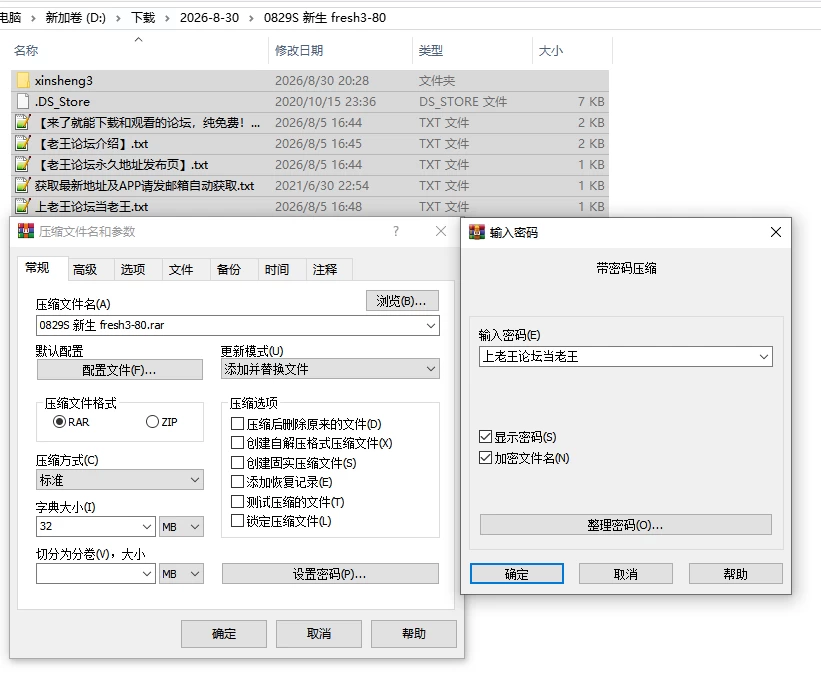Sort by the 名称 column header

point(26,51)
